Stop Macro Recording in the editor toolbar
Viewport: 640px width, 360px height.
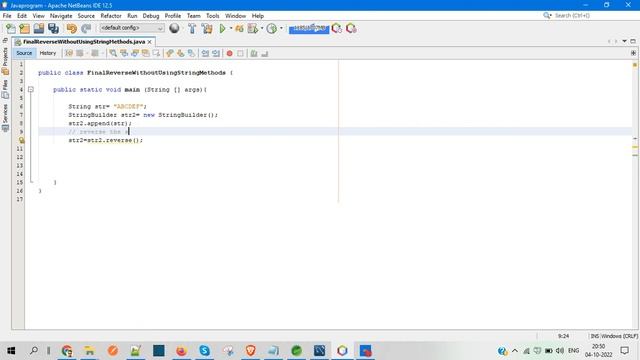[x=240, y=53]
